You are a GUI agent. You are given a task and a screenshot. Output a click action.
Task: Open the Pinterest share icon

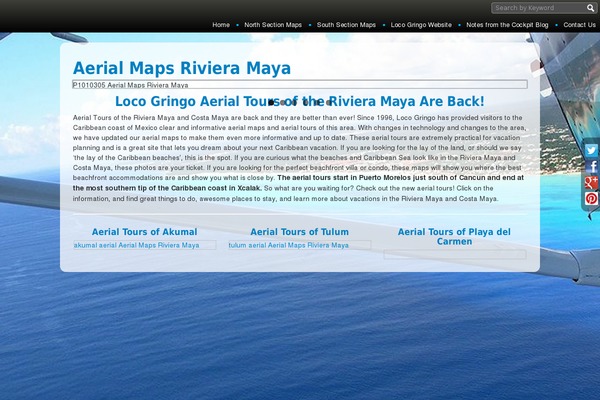pos(591,199)
